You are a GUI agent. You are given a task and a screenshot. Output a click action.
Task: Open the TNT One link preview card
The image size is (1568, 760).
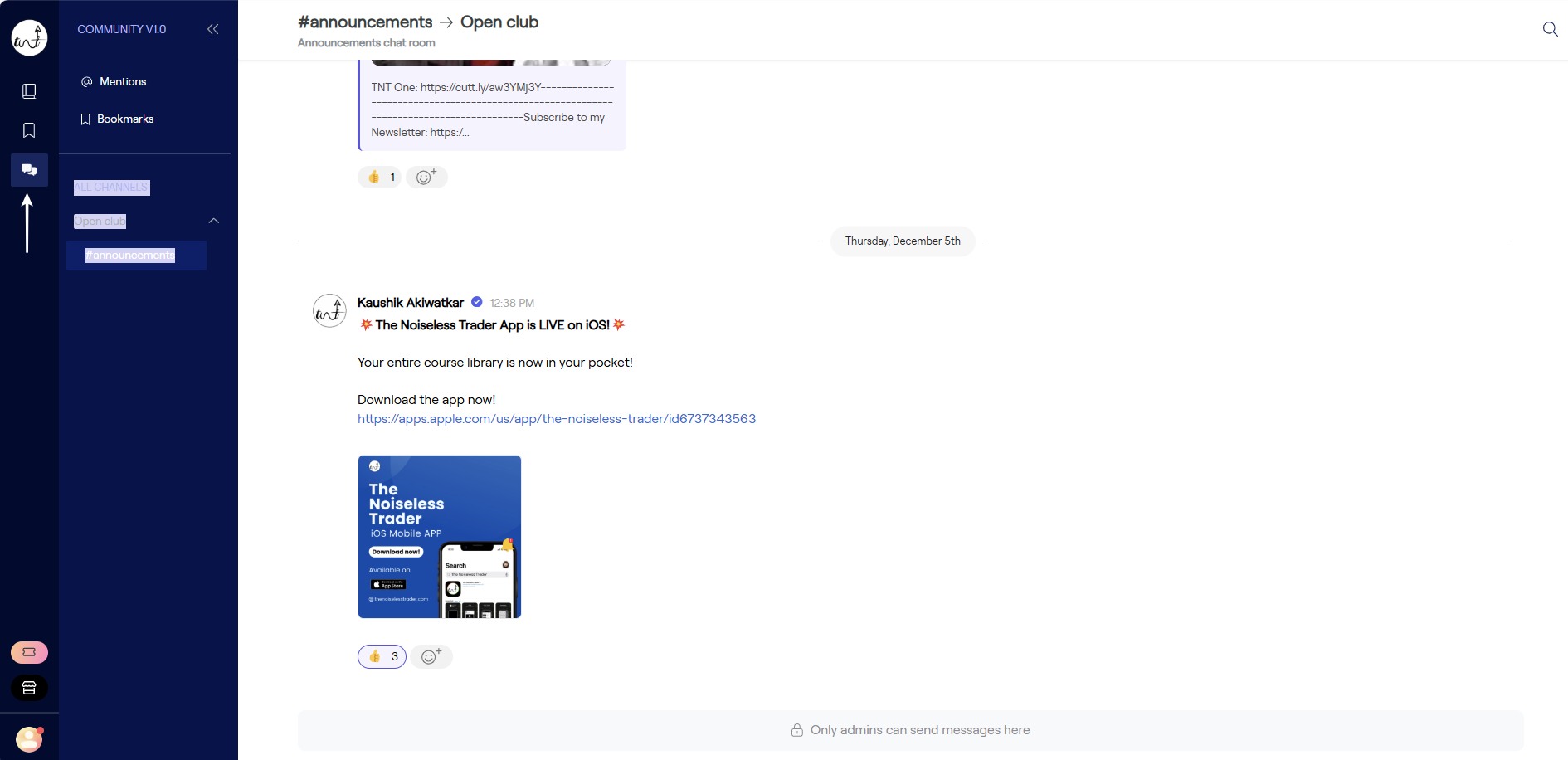pyautogui.click(x=492, y=105)
